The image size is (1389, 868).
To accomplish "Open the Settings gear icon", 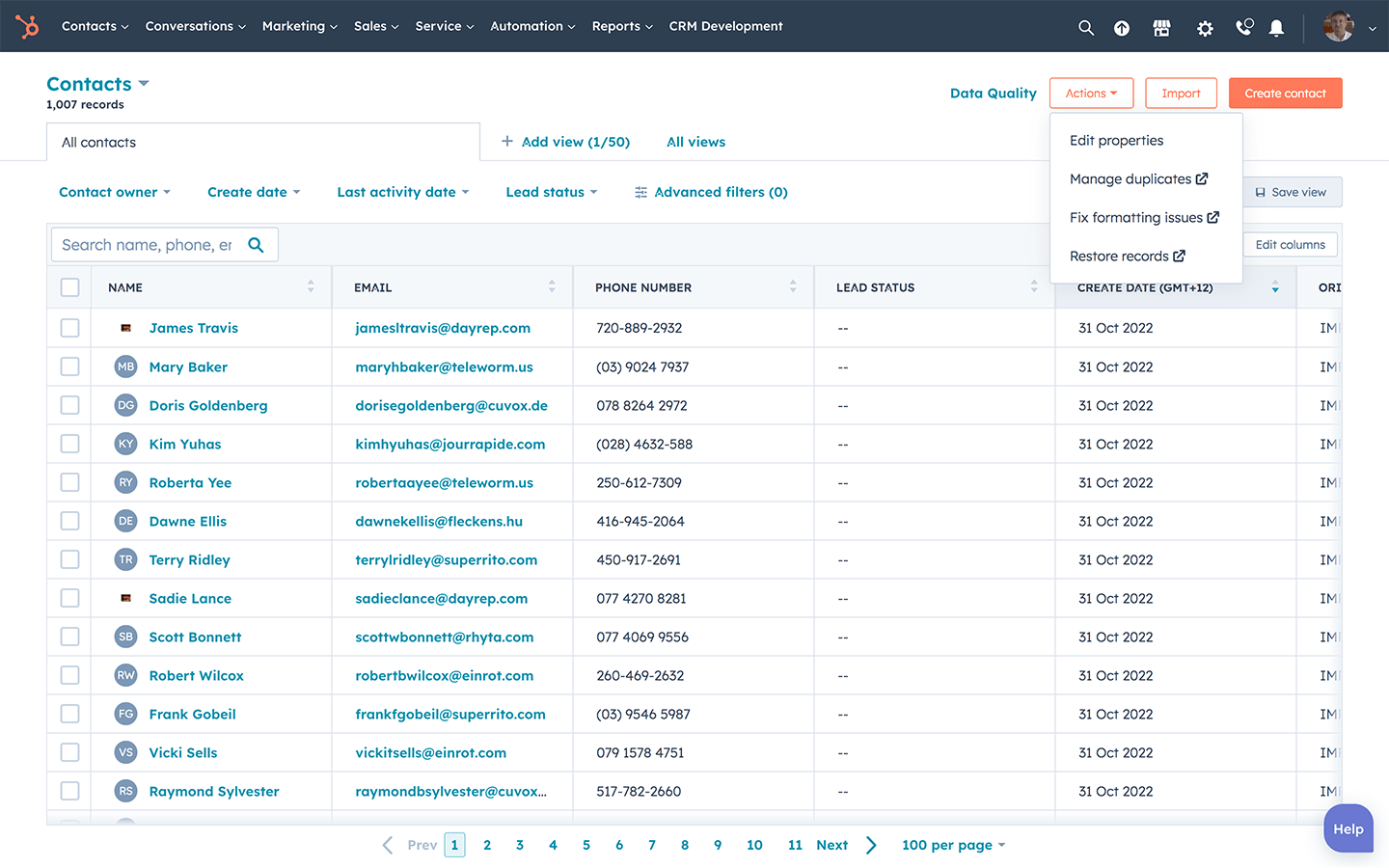I will point(1205,28).
